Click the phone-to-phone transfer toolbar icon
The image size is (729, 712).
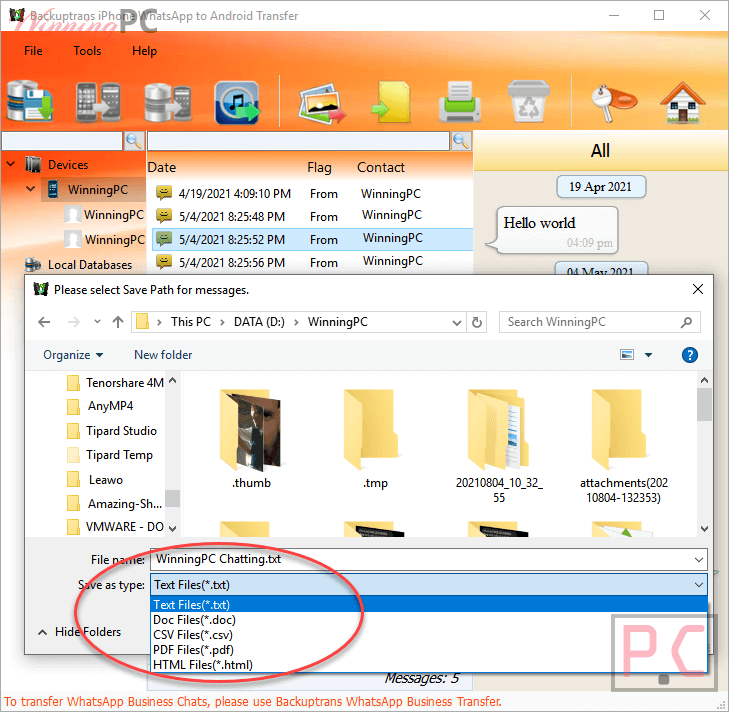pyautogui.click(x=98, y=102)
